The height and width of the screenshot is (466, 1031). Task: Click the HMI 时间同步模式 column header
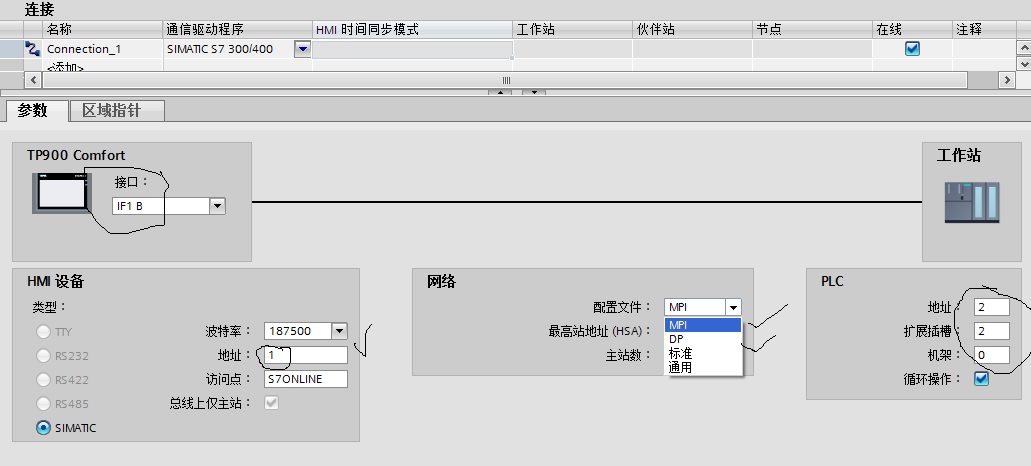412,30
